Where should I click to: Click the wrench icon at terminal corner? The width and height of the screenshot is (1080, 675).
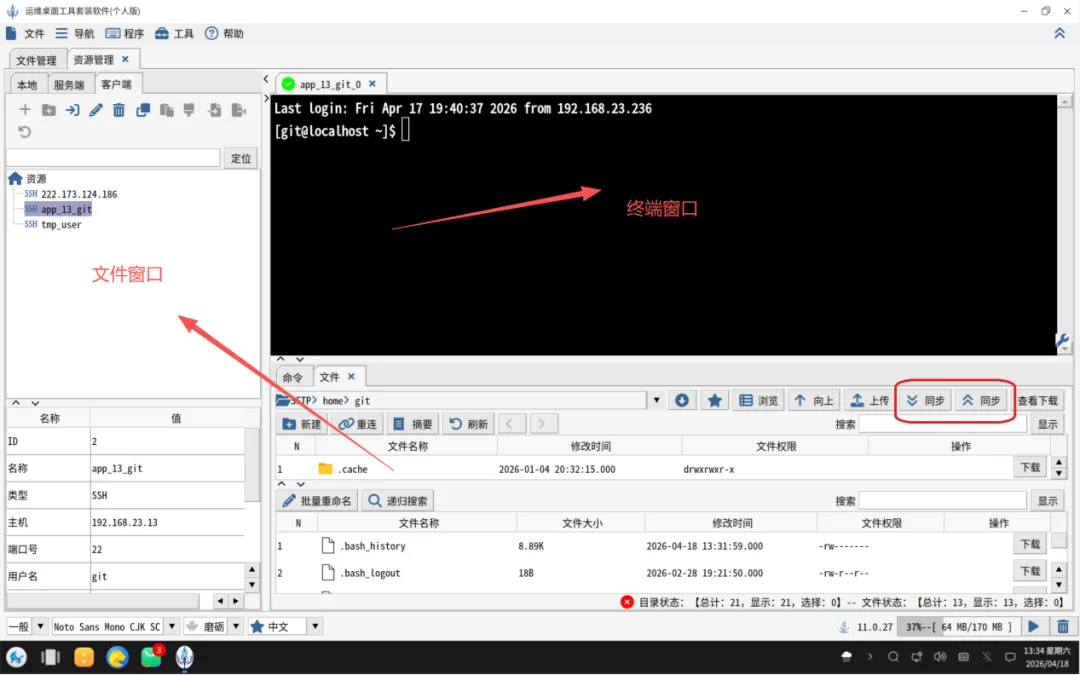click(1061, 340)
